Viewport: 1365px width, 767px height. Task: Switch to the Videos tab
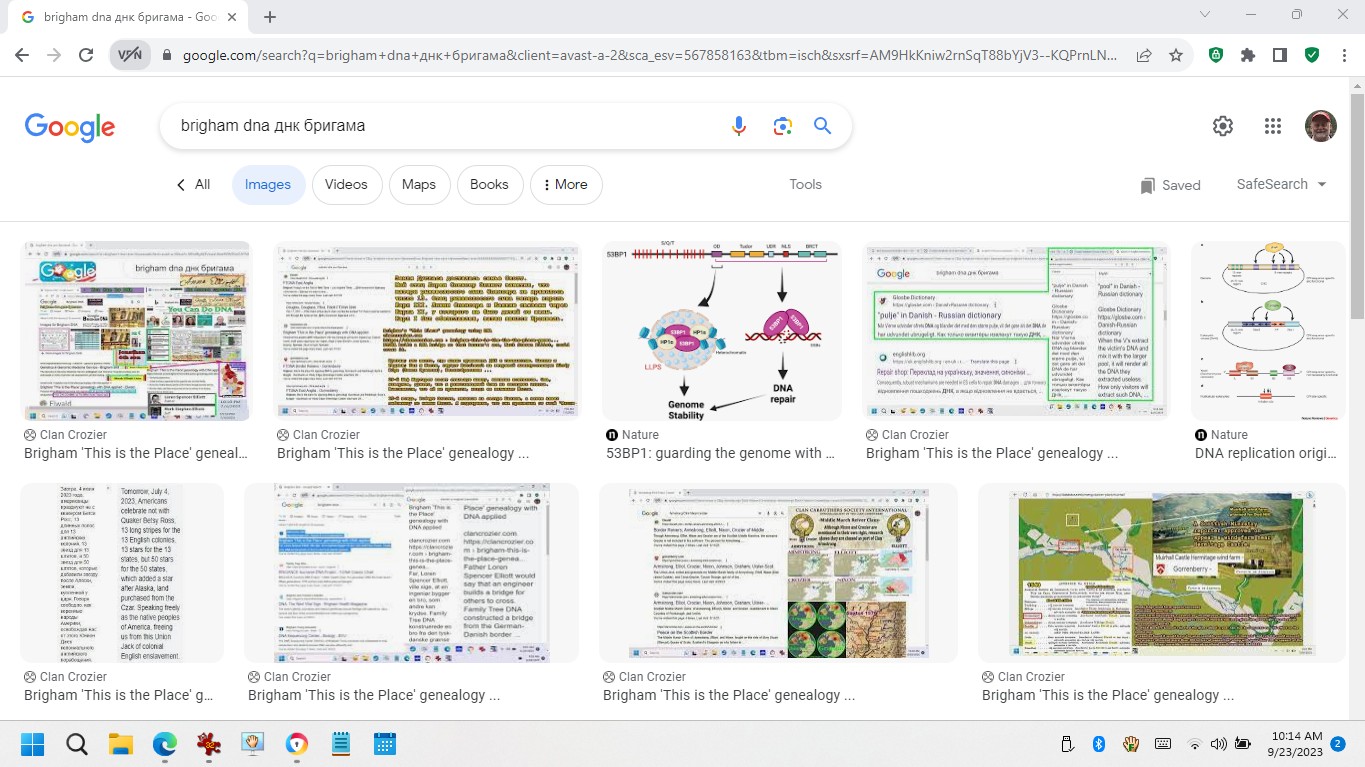[x=346, y=184]
